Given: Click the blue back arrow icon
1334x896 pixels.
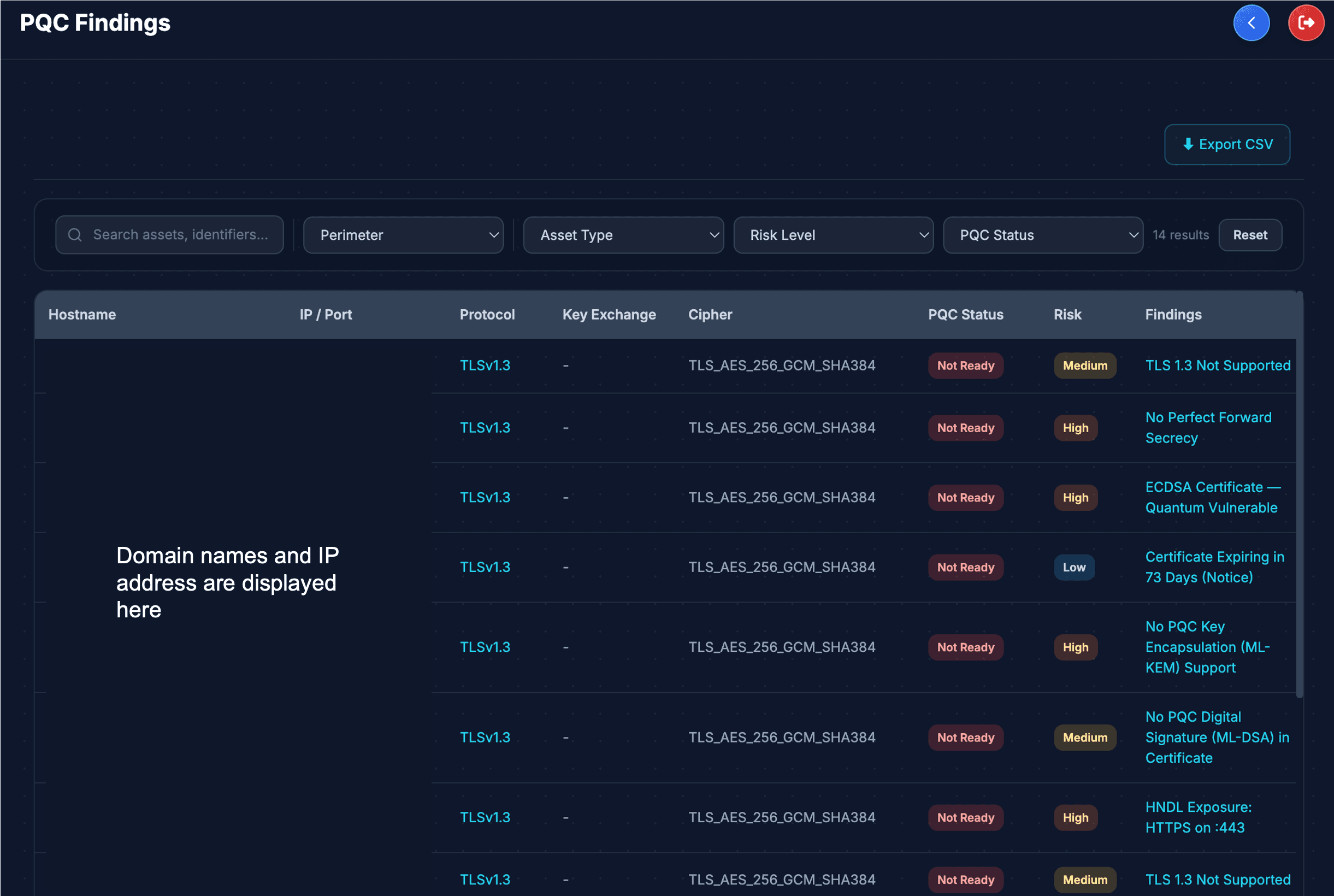Looking at the screenshot, I should pos(1250,23).
